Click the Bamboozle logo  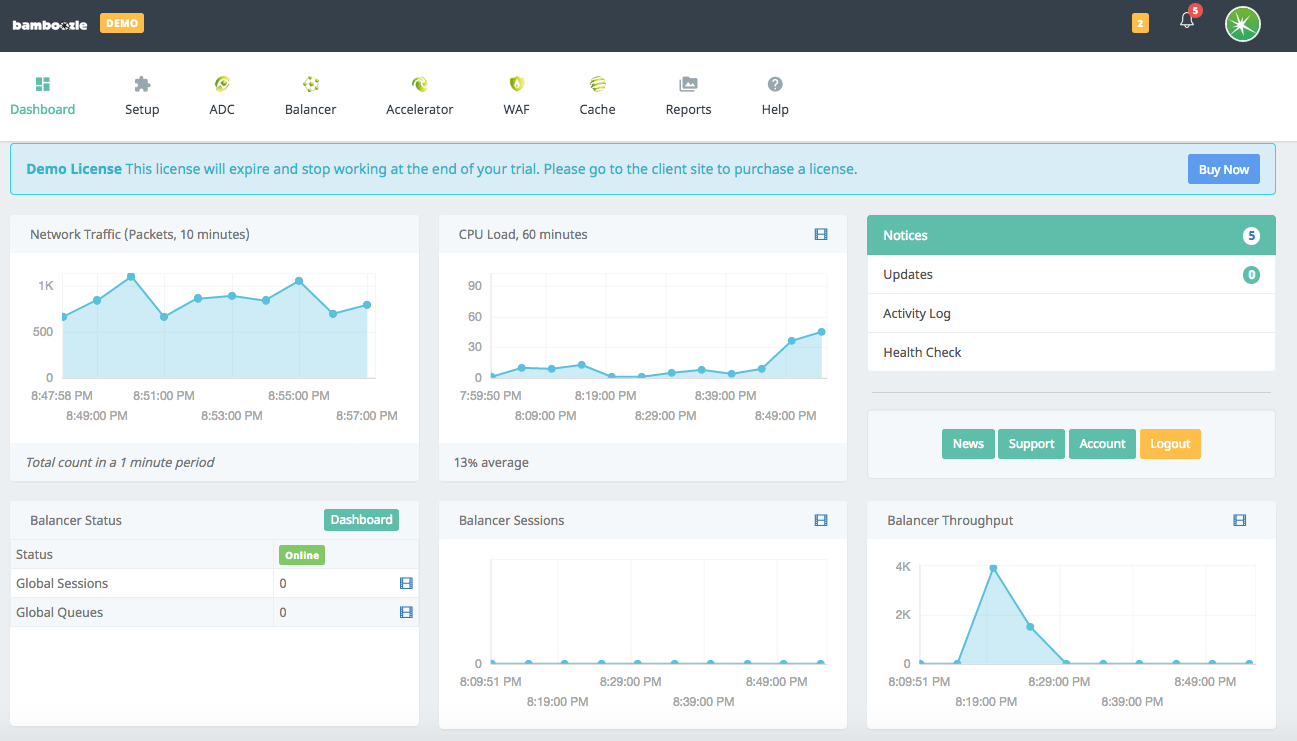49,25
